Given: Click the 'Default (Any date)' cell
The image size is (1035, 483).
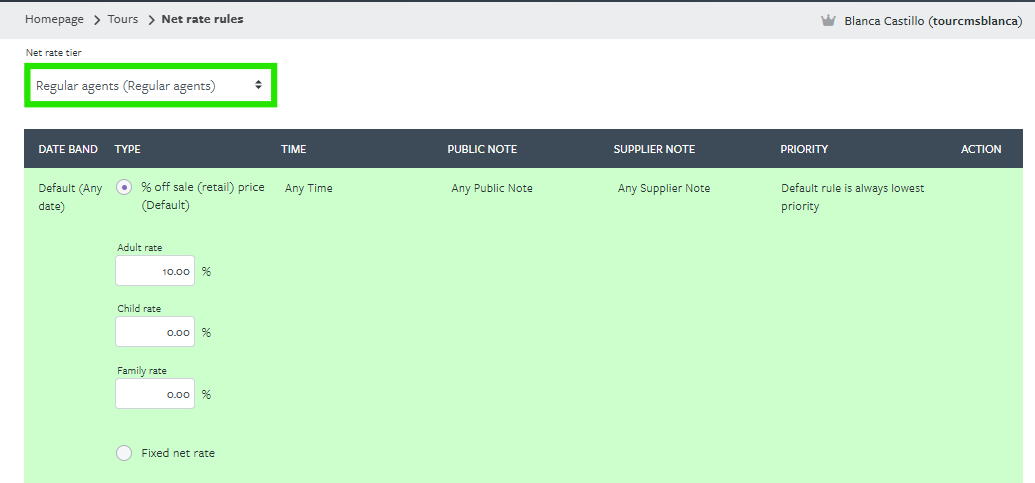Looking at the screenshot, I should [71, 197].
